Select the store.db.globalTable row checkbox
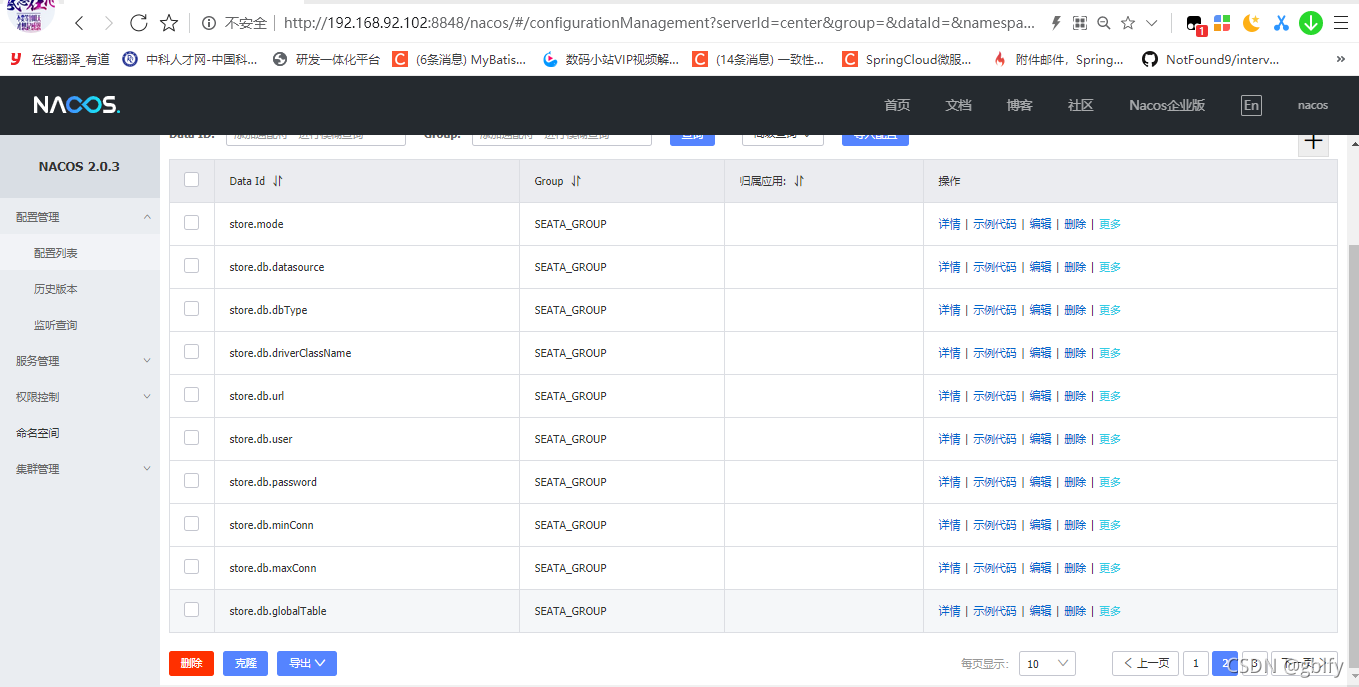Screen dimensions: 1359x687 click(x=192, y=610)
